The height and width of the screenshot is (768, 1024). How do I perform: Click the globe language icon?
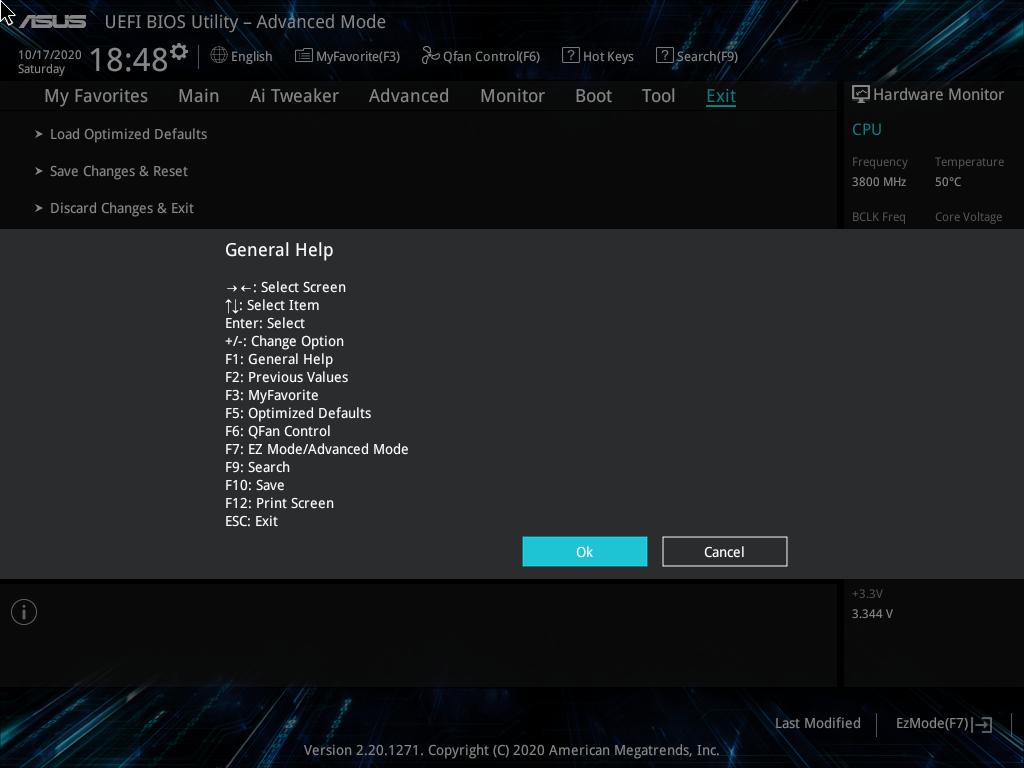point(219,56)
